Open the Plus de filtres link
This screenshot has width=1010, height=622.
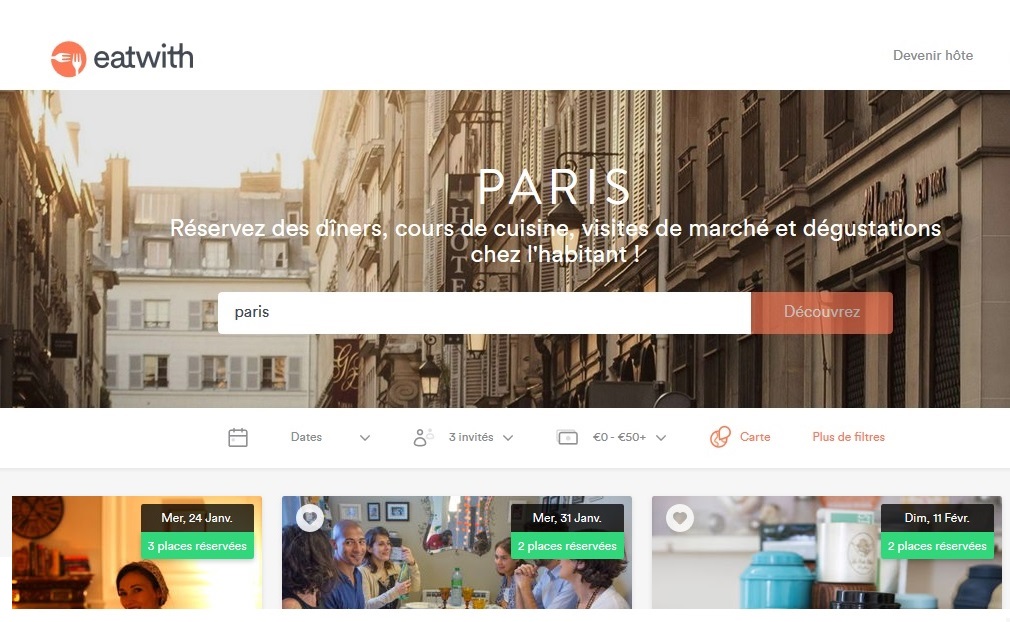848,437
